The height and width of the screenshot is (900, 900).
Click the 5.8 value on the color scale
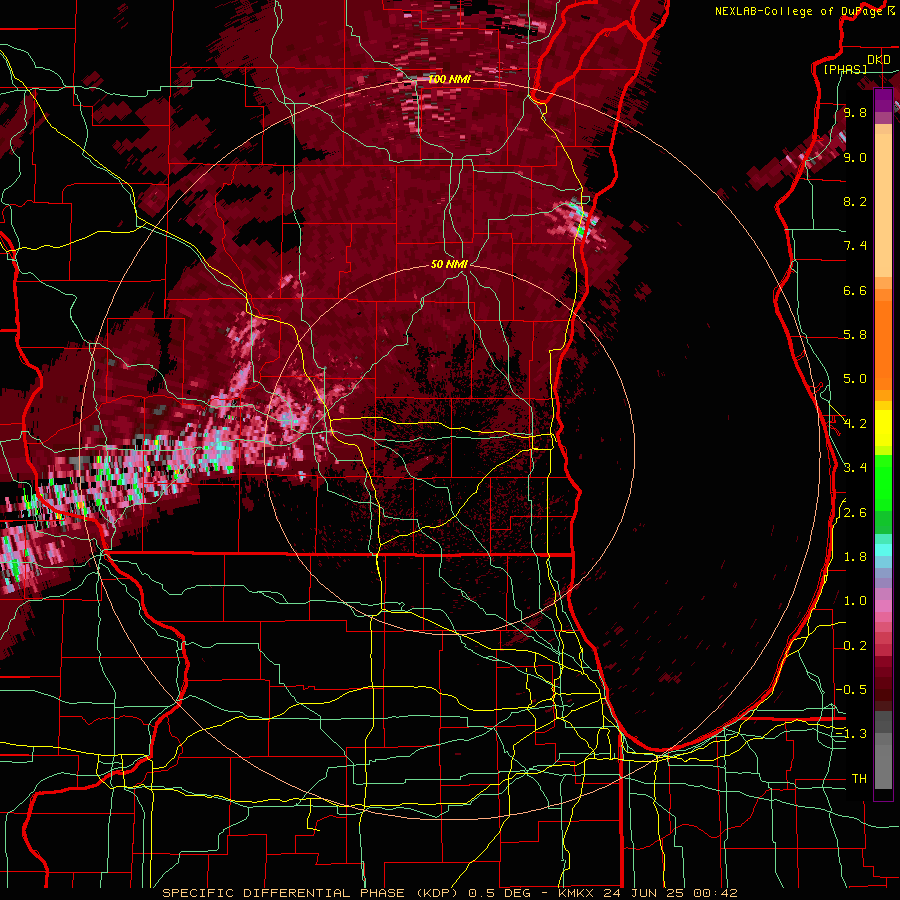(855, 335)
